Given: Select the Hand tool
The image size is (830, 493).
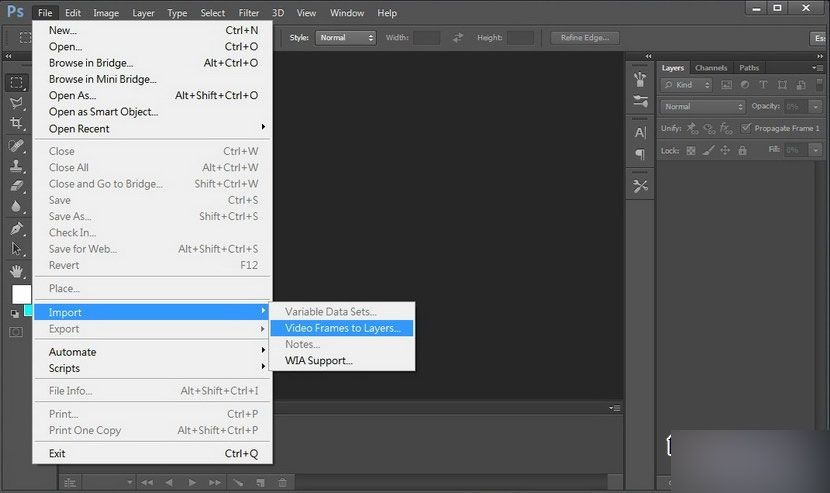Looking at the screenshot, I should (16, 272).
